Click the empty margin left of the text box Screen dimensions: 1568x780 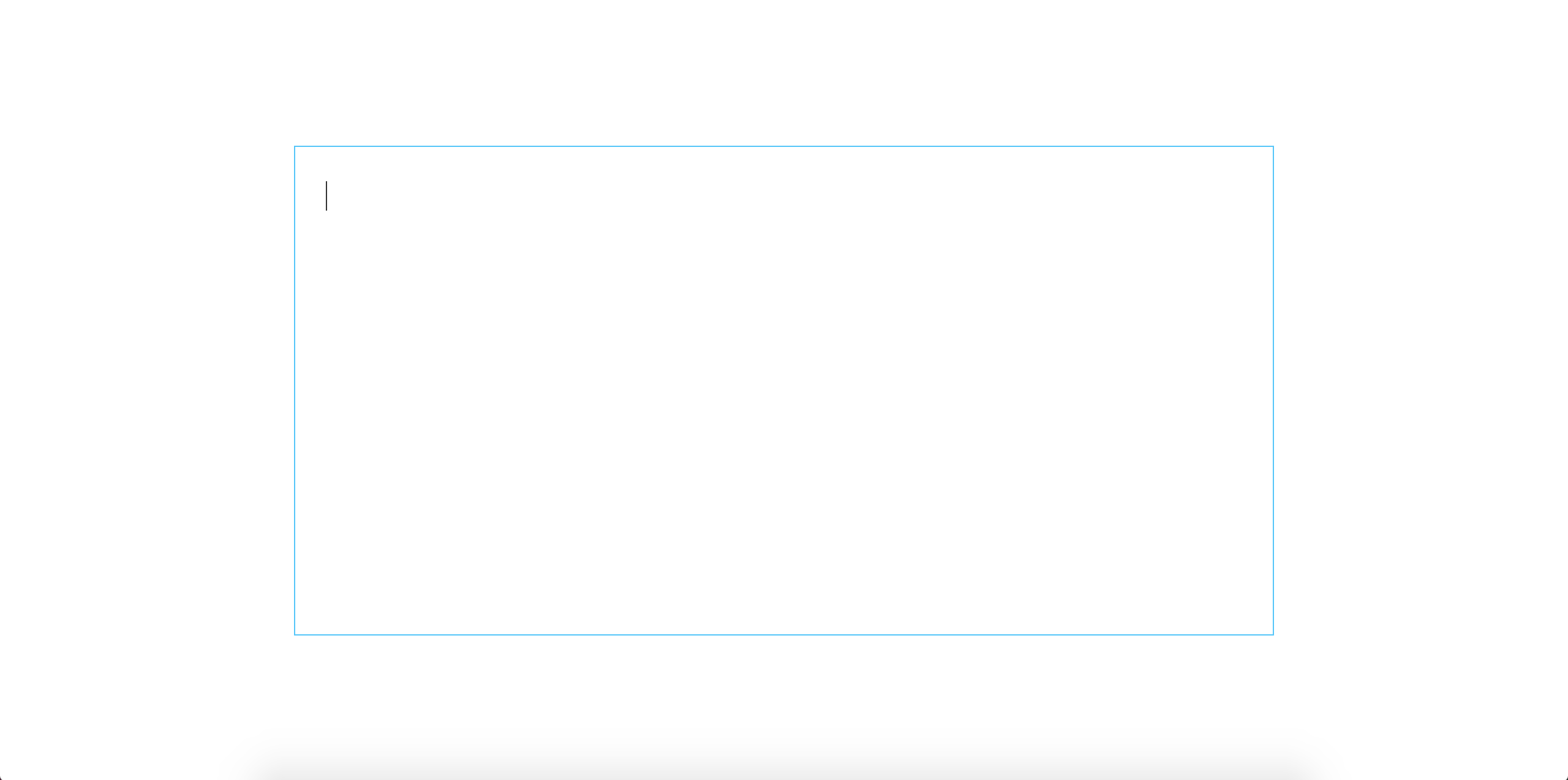click(147, 391)
